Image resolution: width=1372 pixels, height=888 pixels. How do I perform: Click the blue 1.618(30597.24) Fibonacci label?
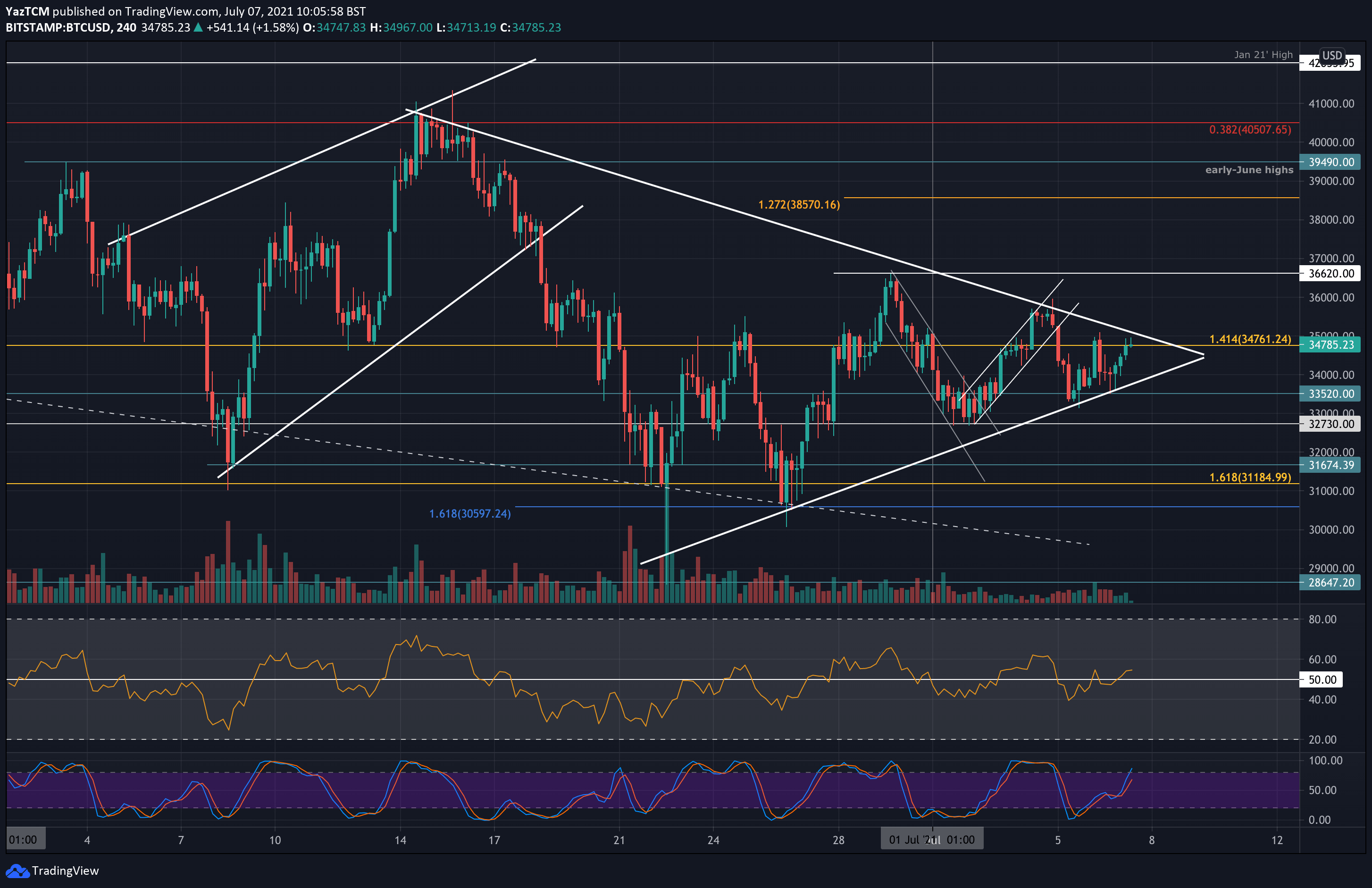click(470, 514)
